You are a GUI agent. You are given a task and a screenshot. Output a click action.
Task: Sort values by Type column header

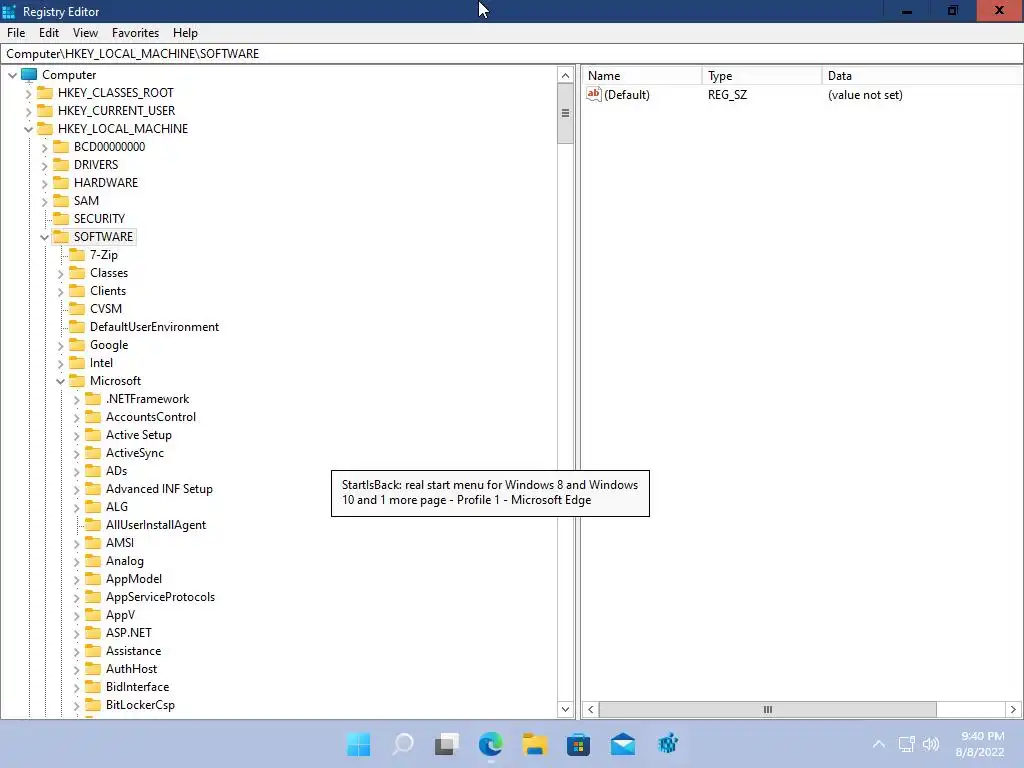click(761, 76)
